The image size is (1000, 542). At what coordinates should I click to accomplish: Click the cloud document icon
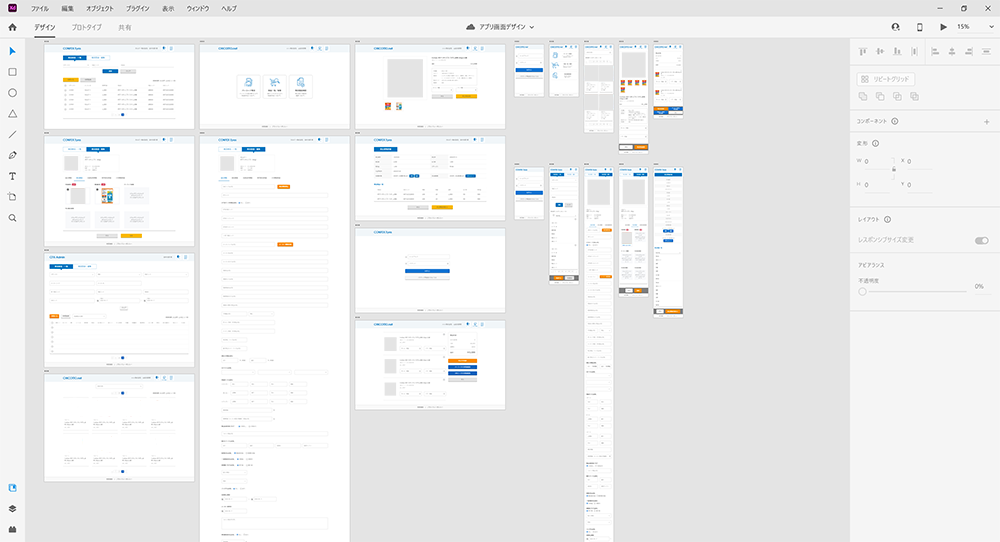pyautogui.click(x=471, y=27)
